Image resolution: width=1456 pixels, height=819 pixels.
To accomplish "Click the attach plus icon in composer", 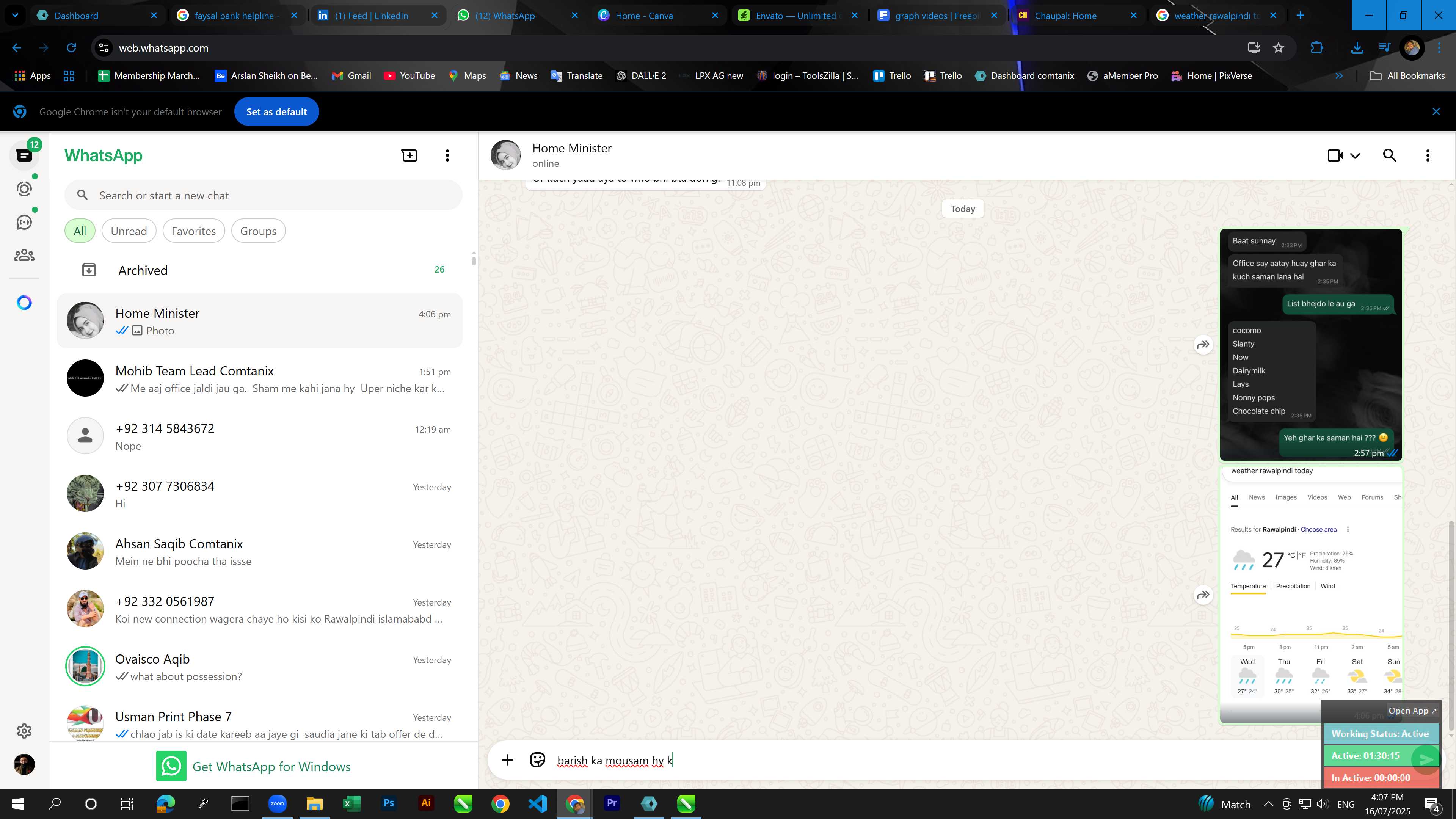I will 507,759.
